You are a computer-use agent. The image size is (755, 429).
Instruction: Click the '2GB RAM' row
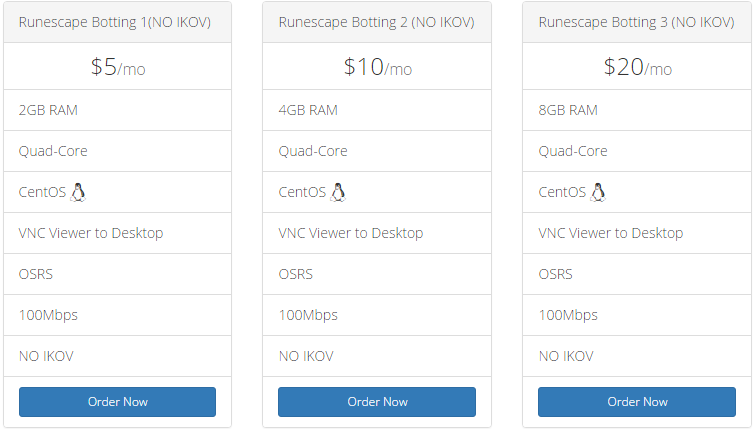tap(117, 110)
